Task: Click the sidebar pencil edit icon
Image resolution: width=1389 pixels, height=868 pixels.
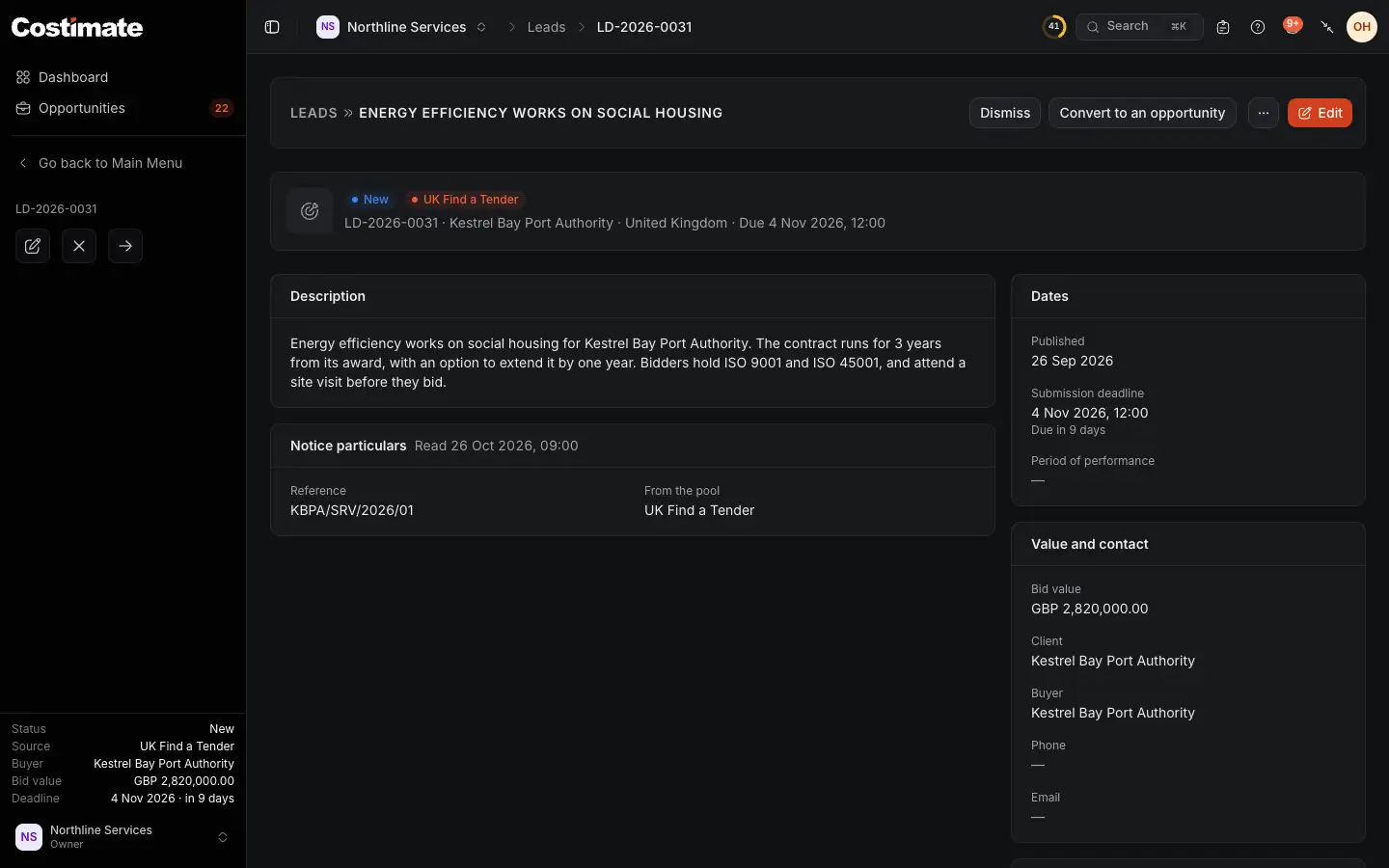Action: [33, 246]
